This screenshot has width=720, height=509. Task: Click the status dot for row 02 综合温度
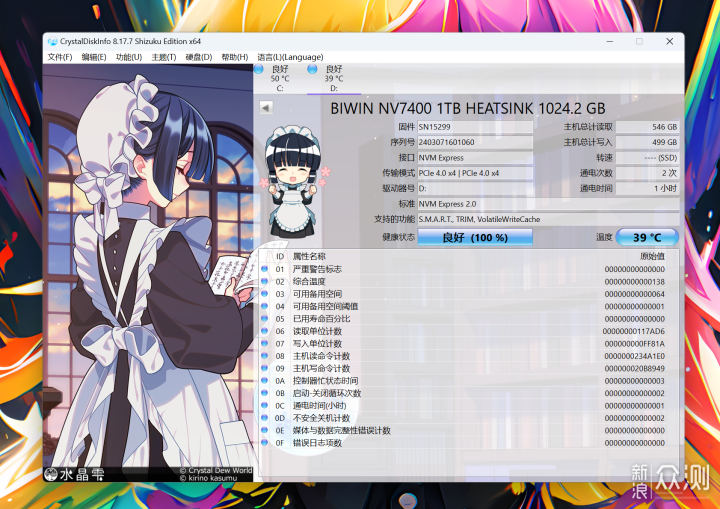pos(264,281)
